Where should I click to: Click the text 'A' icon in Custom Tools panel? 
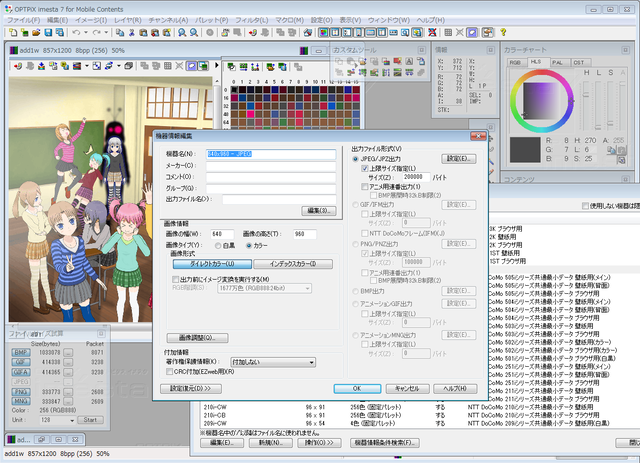tap(409, 62)
